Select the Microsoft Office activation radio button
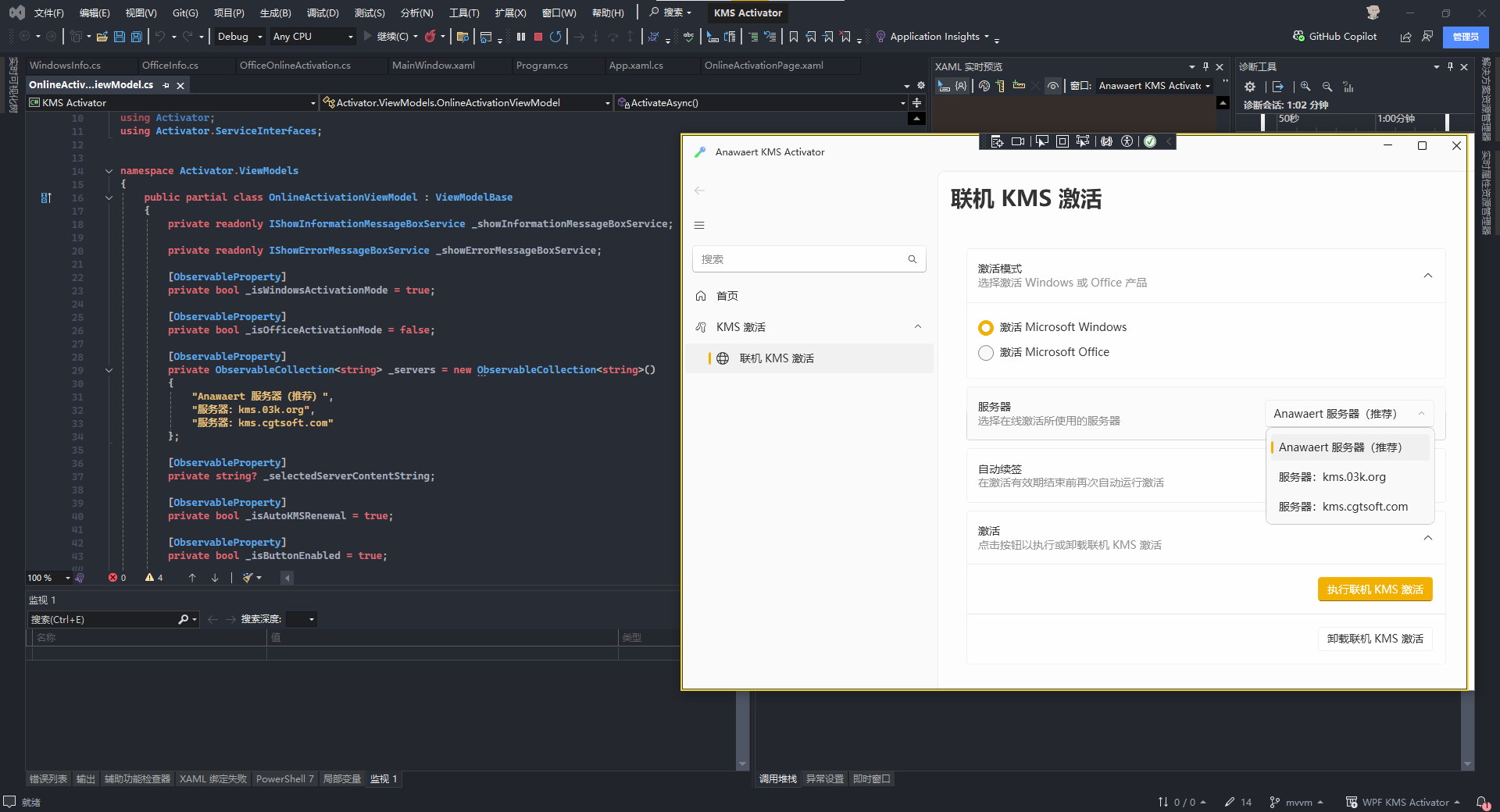Screen dimensions: 1500x812 tap(986, 353)
